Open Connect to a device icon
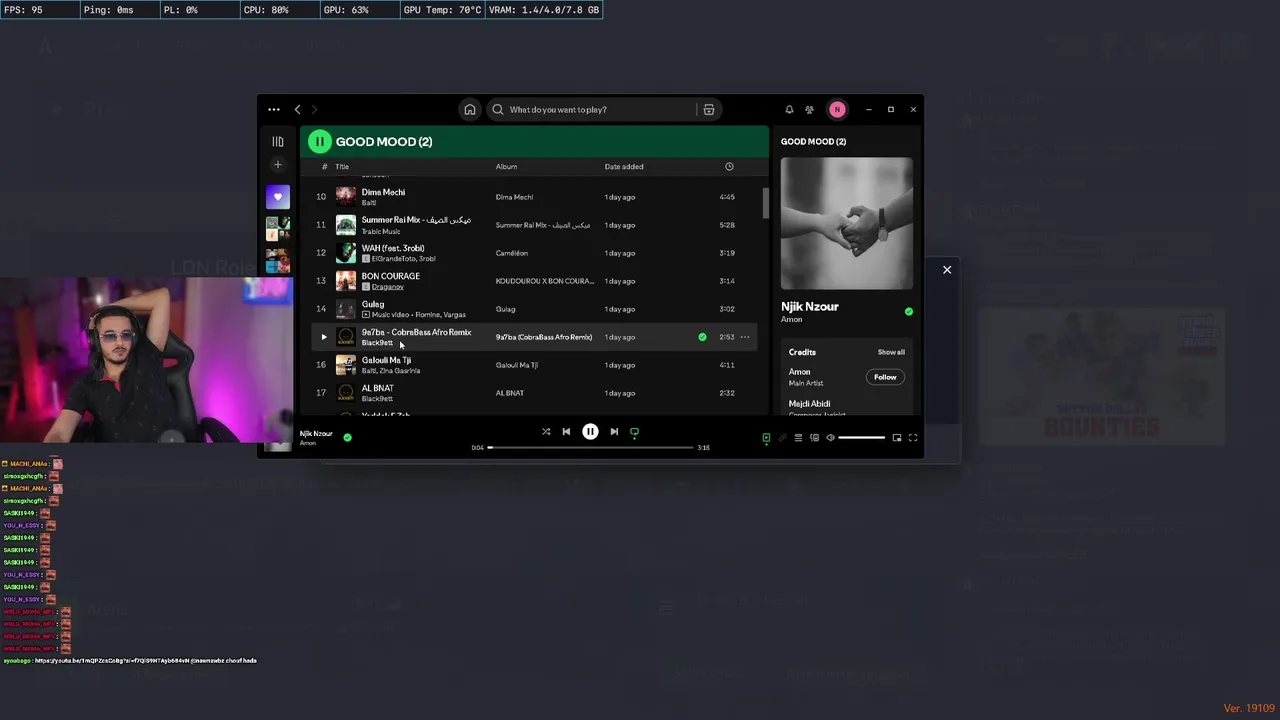This screenshot has width=1280, height=720. coord(814,438)
